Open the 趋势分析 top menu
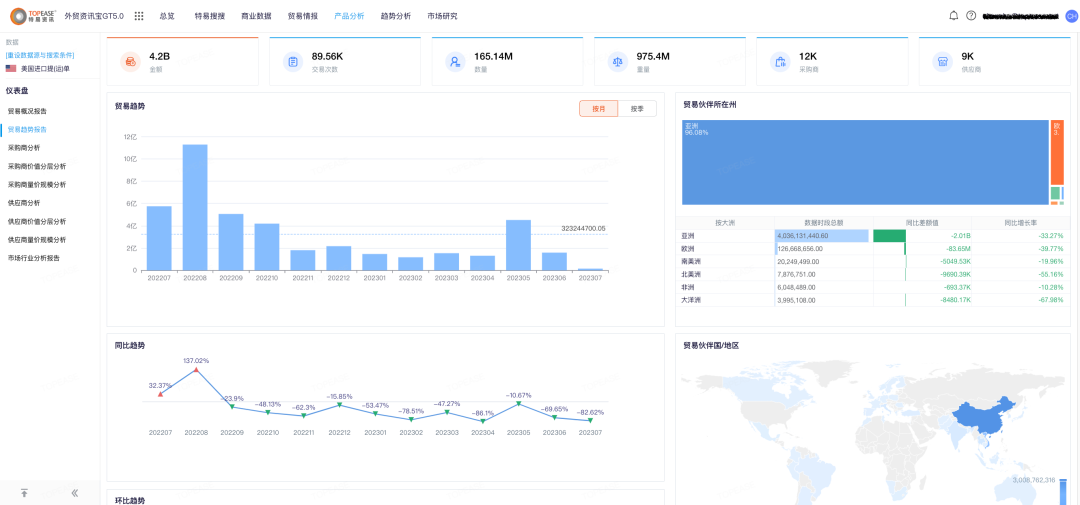 pyautogui.click(x=395, y=16)
